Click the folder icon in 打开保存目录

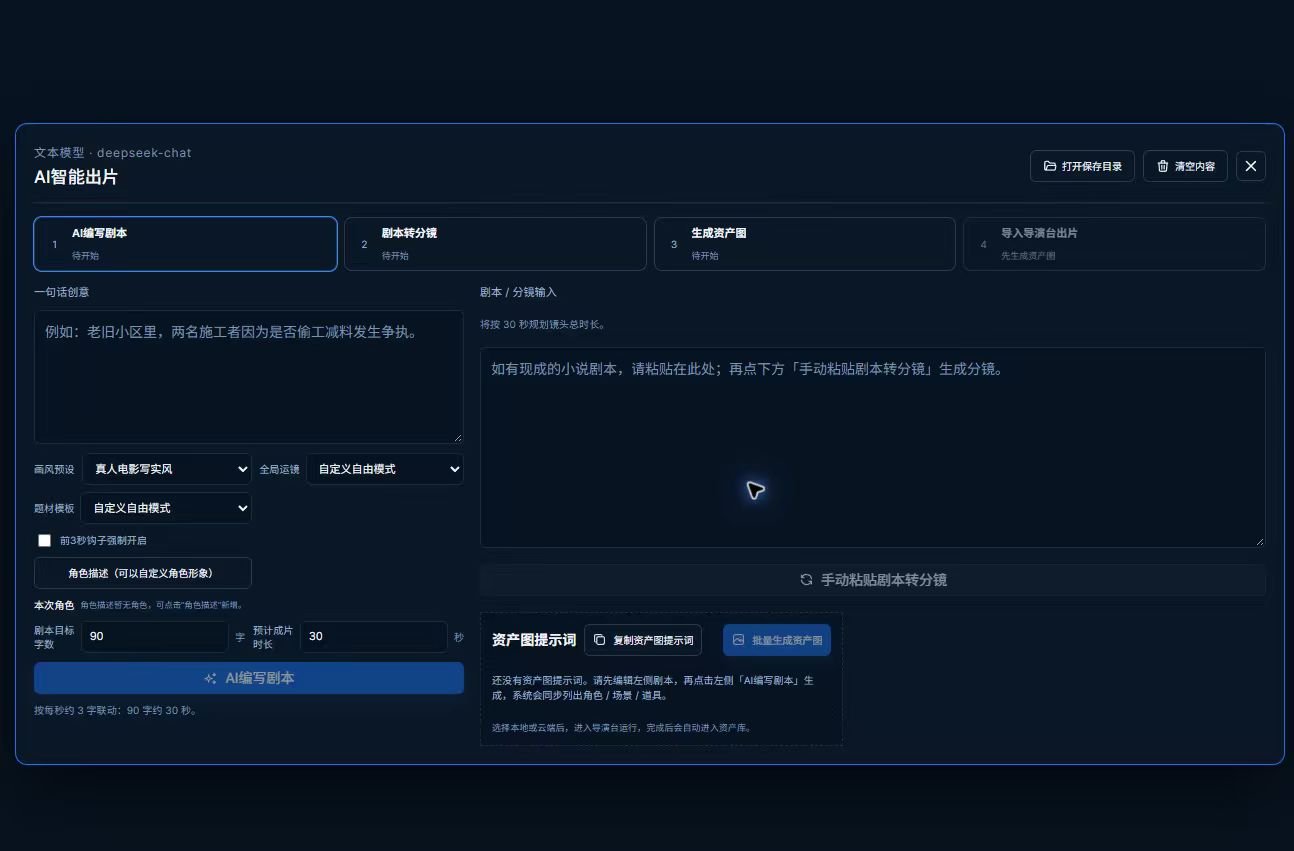point(1050,166)
